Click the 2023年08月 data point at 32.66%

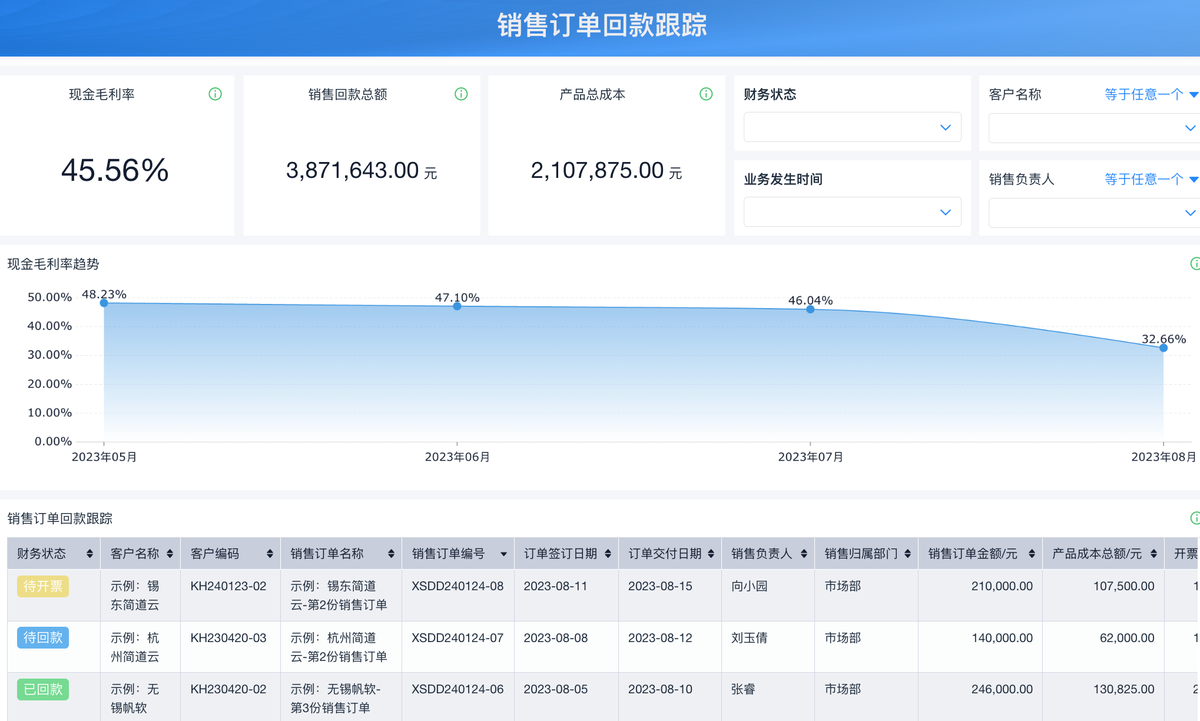pos(1163,347)
